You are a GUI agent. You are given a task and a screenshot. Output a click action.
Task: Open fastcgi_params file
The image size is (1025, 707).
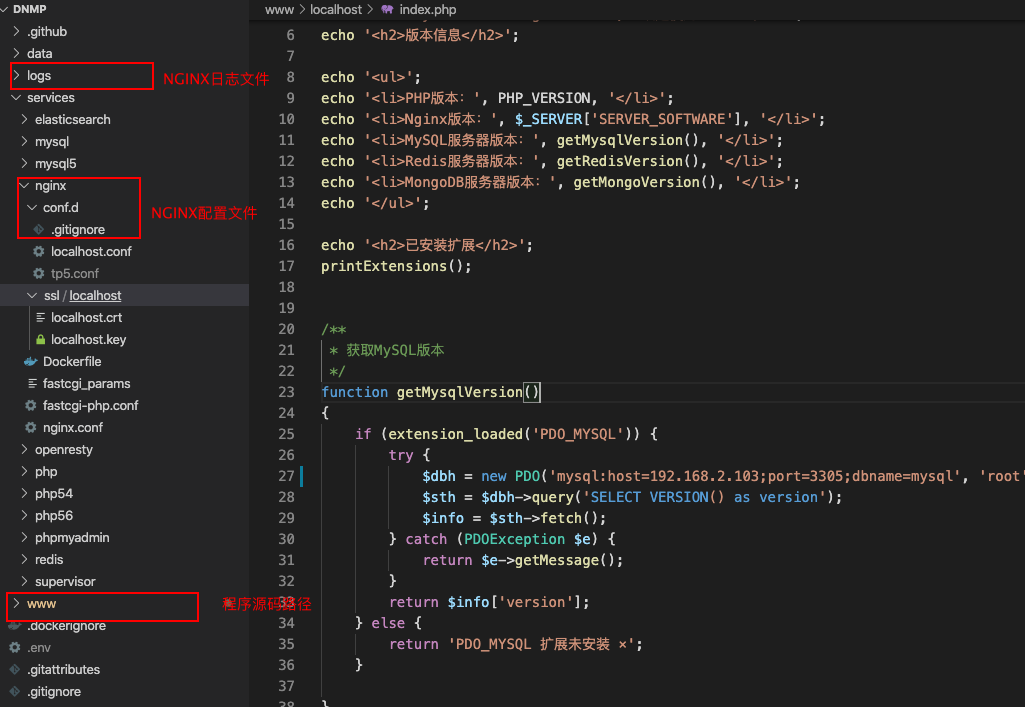click(x=86, y=384)
